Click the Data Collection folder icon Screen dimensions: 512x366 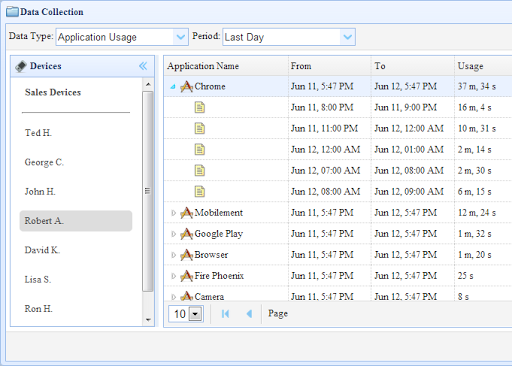[12, 12]
